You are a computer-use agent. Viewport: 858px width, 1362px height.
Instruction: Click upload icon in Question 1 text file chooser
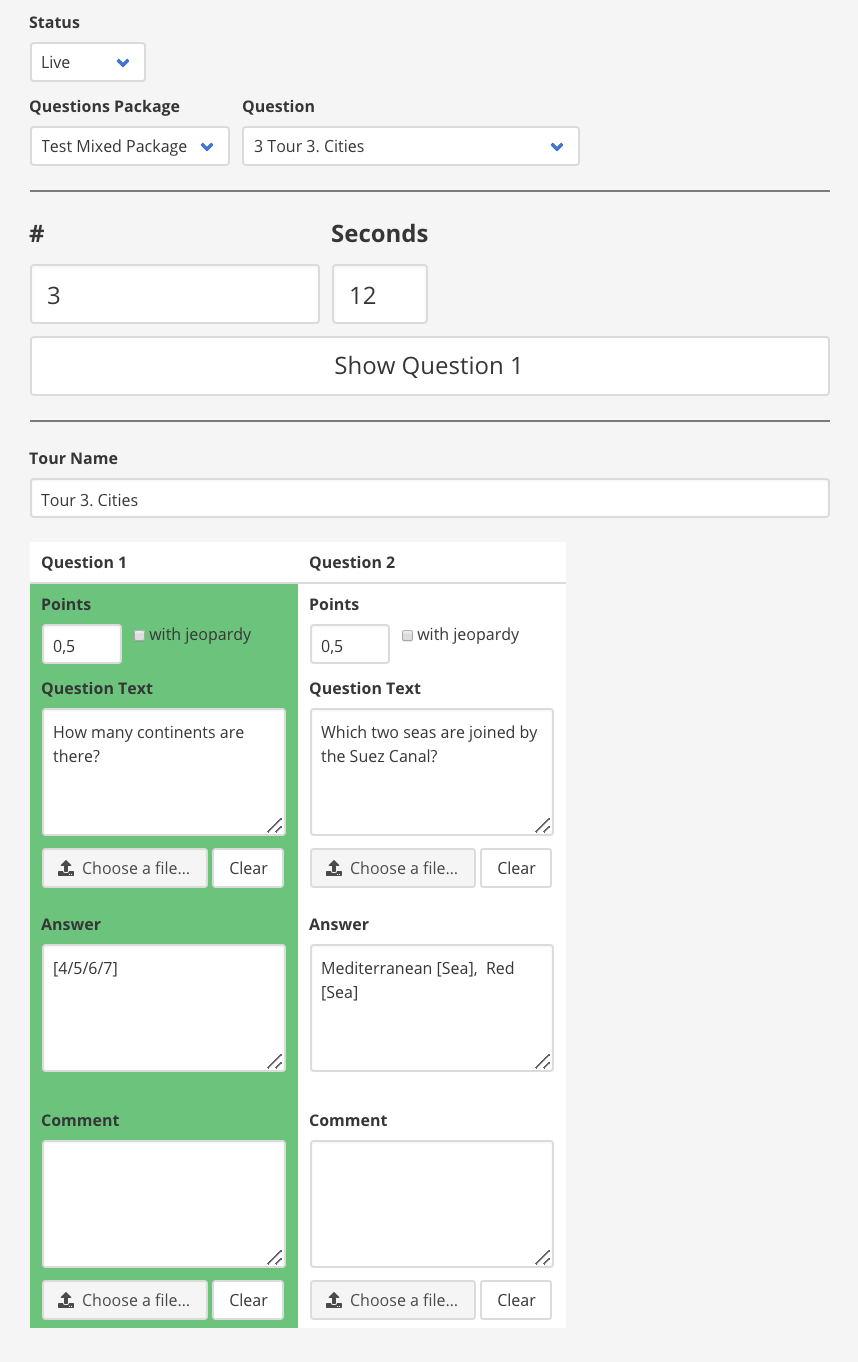66,869
